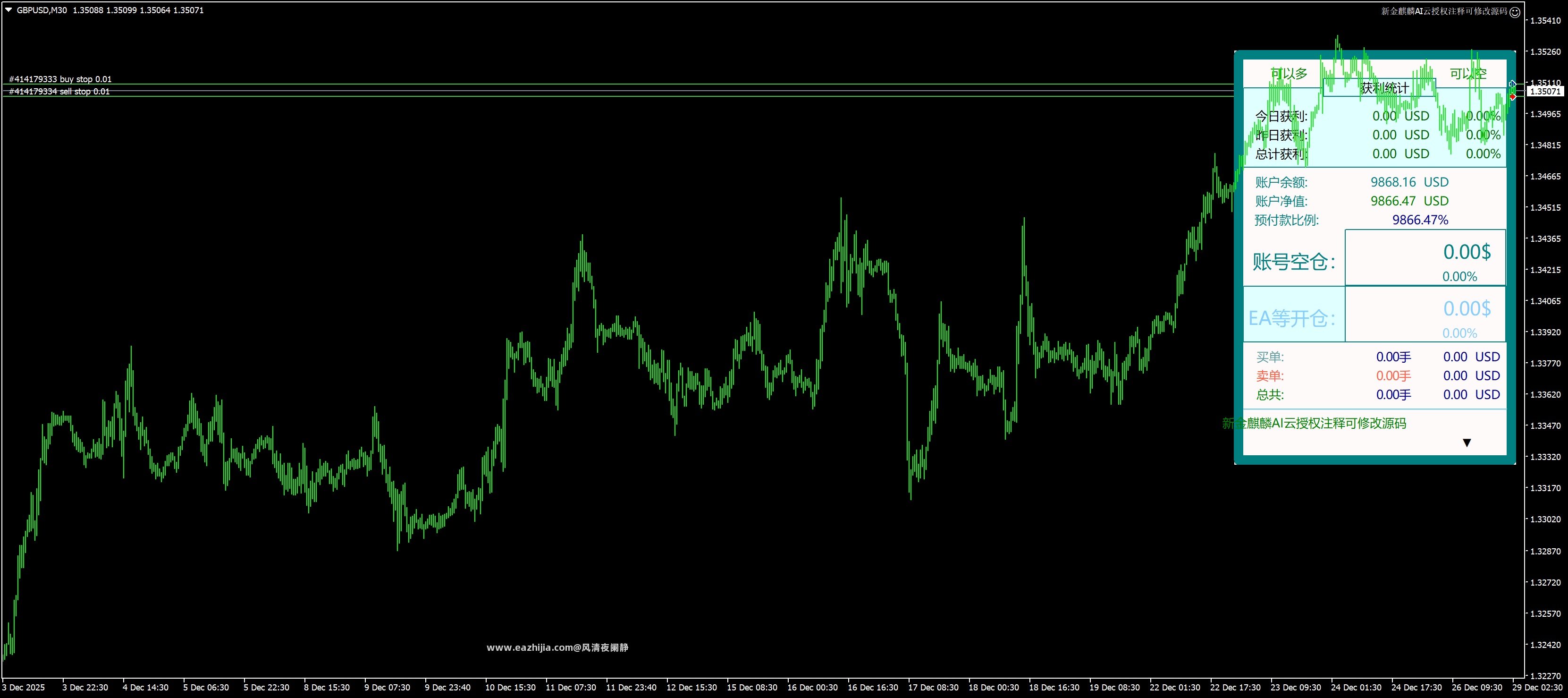Click the 账户净值 label
1568x698 pixels.
1281,201
